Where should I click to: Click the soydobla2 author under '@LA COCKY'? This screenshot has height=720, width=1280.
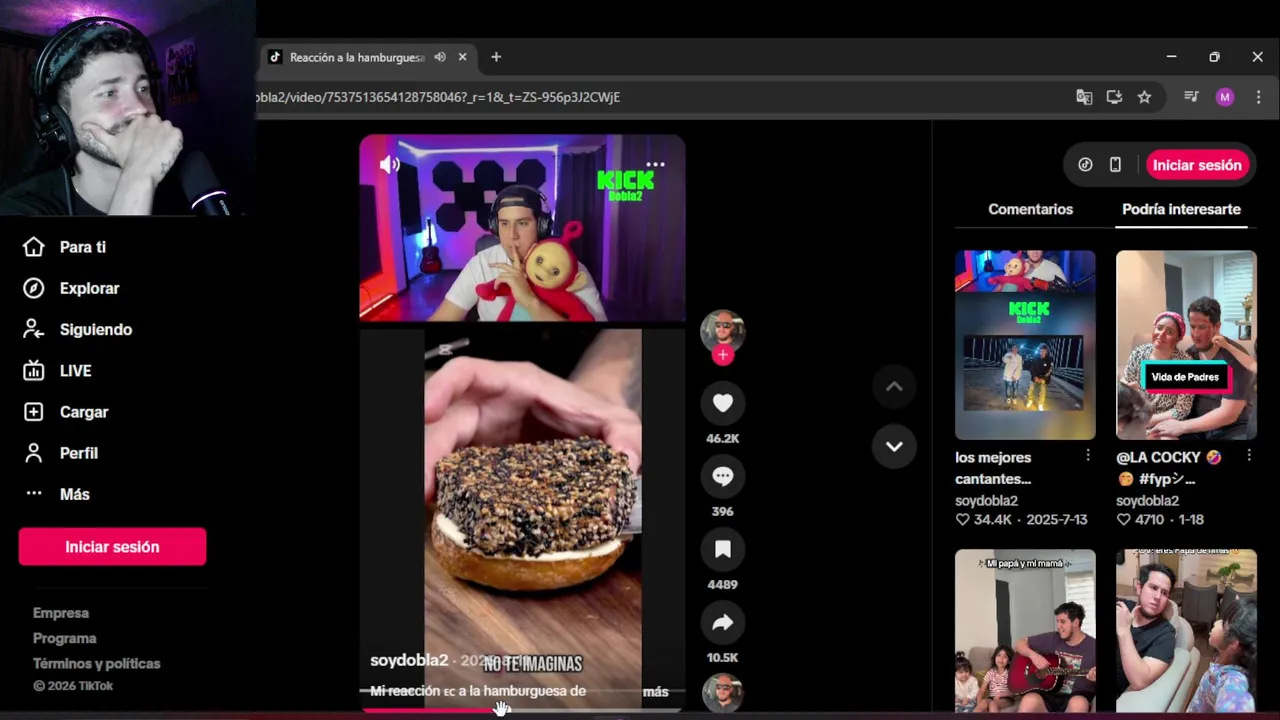[x=1147, y=501]
